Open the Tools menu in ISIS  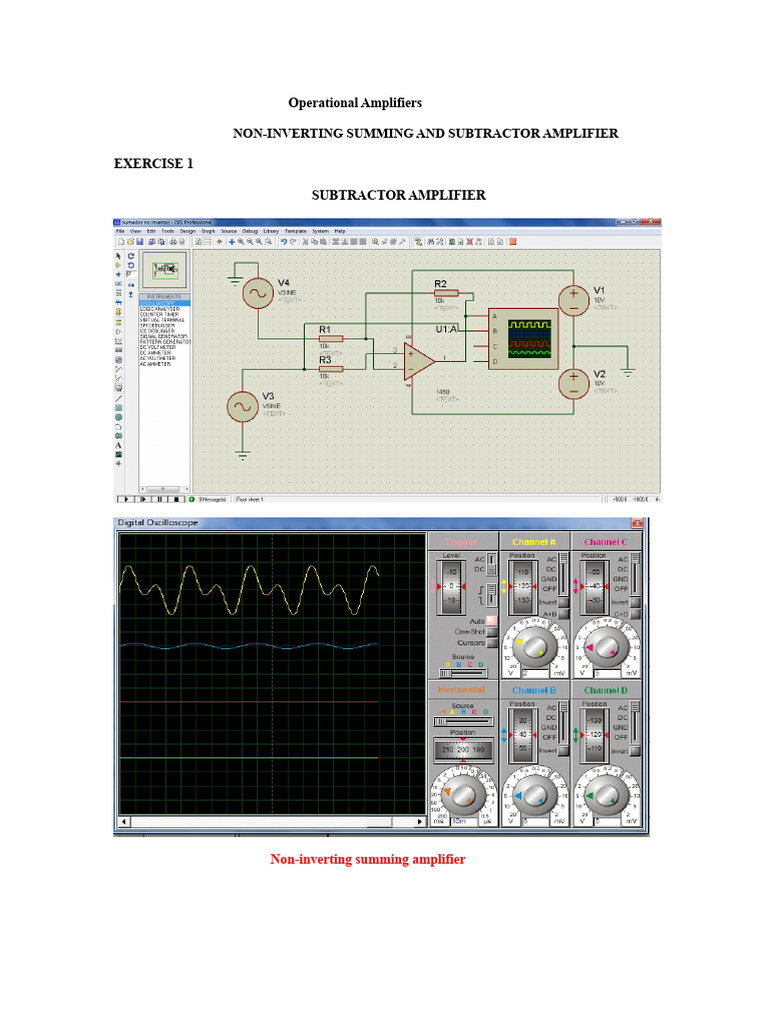pos(168,231)
